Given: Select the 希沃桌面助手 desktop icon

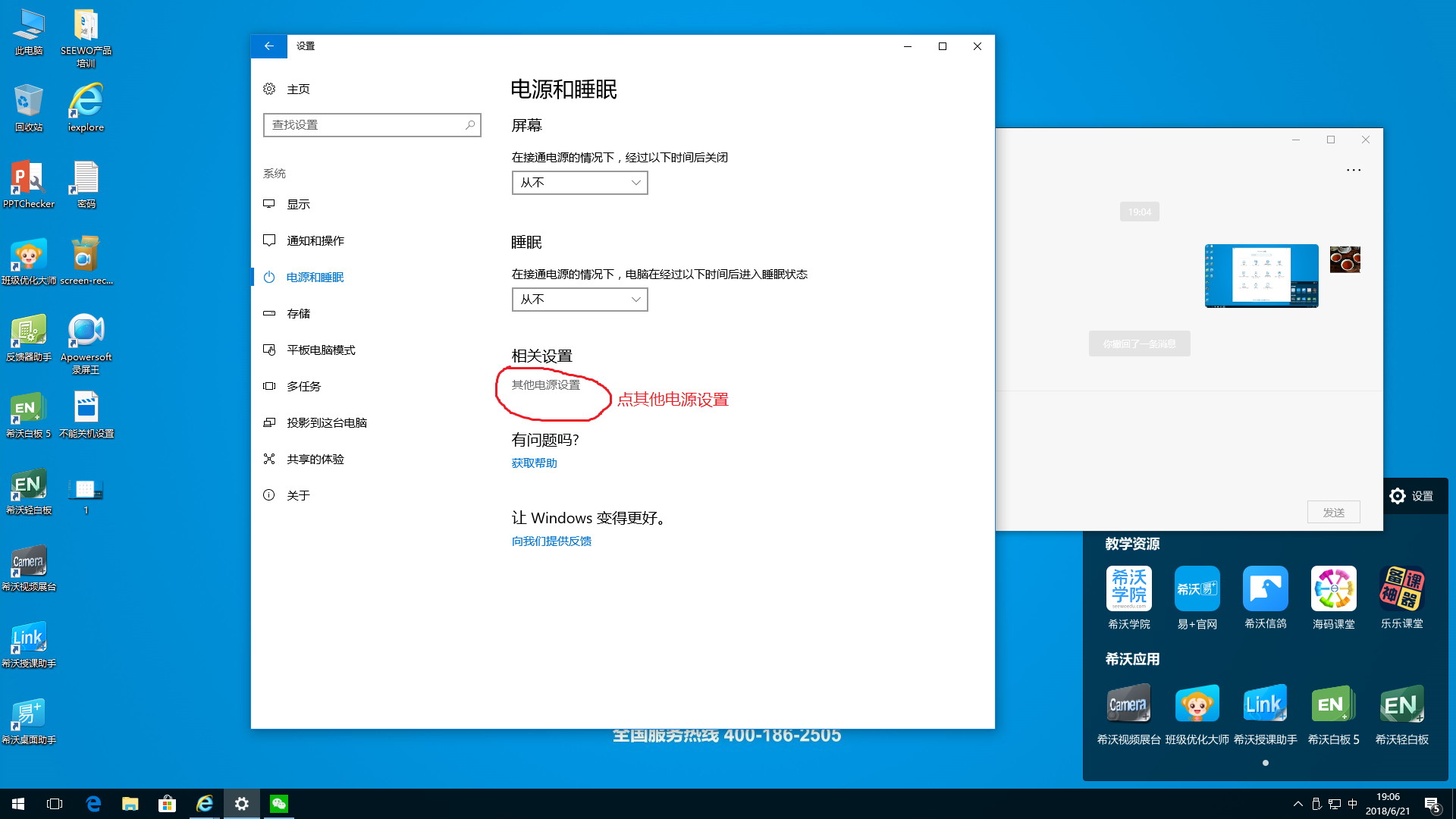Looking at the screenshot, I should point(29,720).
